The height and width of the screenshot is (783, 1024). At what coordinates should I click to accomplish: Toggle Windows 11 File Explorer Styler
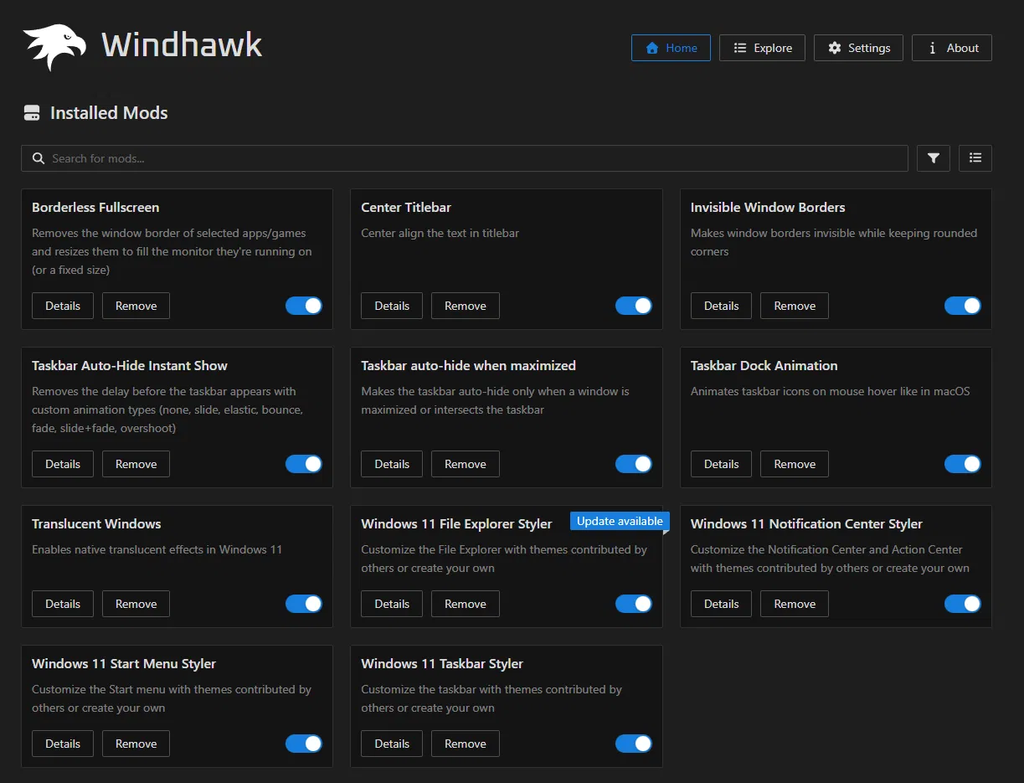pos(633,603)
